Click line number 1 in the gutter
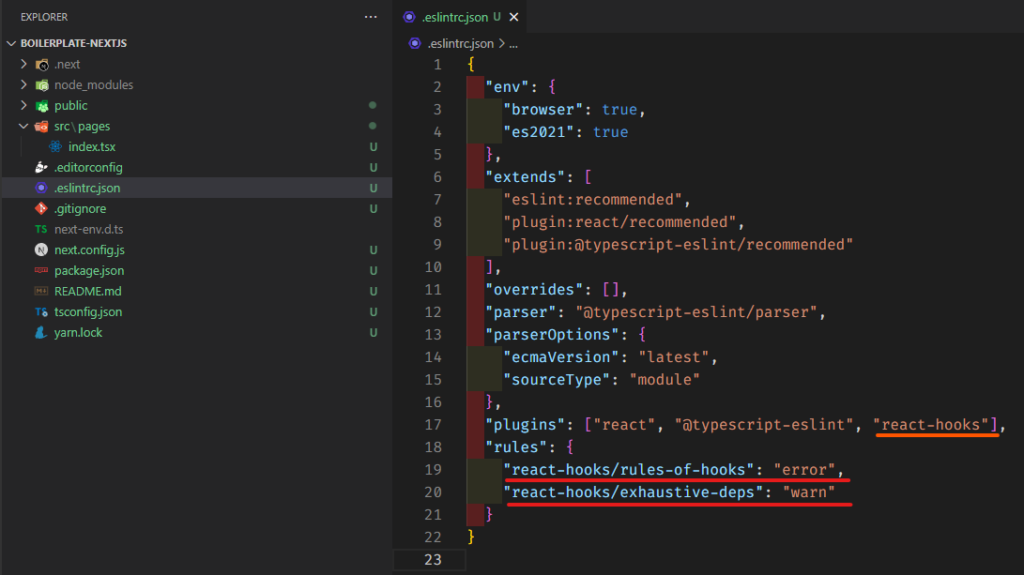Image resolution: width=1024 pixels, height=575 pixels. pyautogui.click(x=437, y=65)
